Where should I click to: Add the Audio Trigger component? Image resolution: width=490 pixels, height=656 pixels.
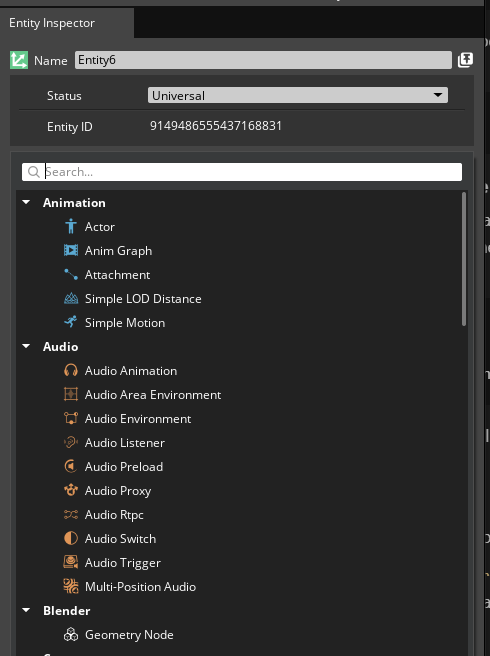123,563
